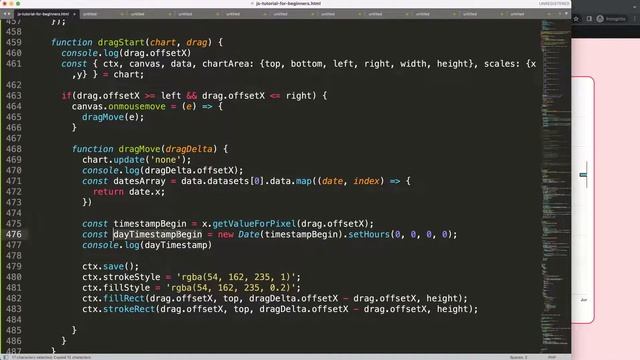The image size is (640, 360).
Task: Bookmark page with browser star icon
Action: [x=576, y=19]
